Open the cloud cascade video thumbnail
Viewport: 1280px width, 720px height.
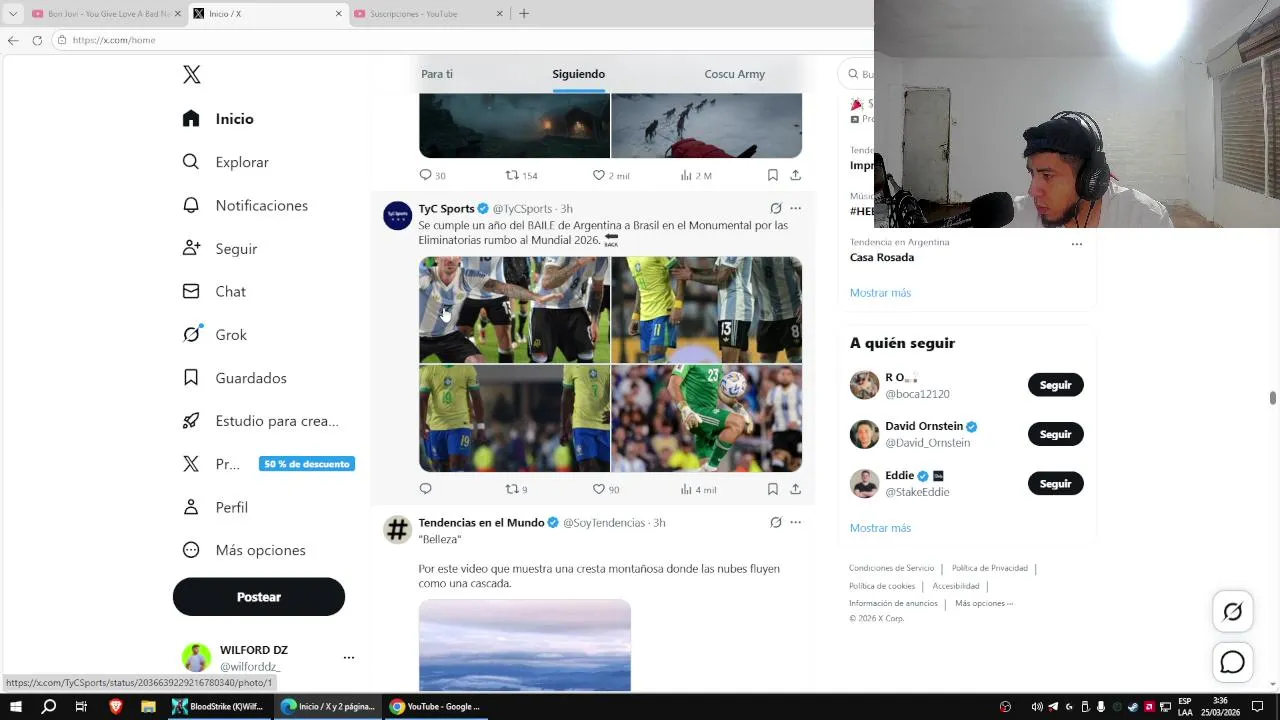(x=525, y=645)
